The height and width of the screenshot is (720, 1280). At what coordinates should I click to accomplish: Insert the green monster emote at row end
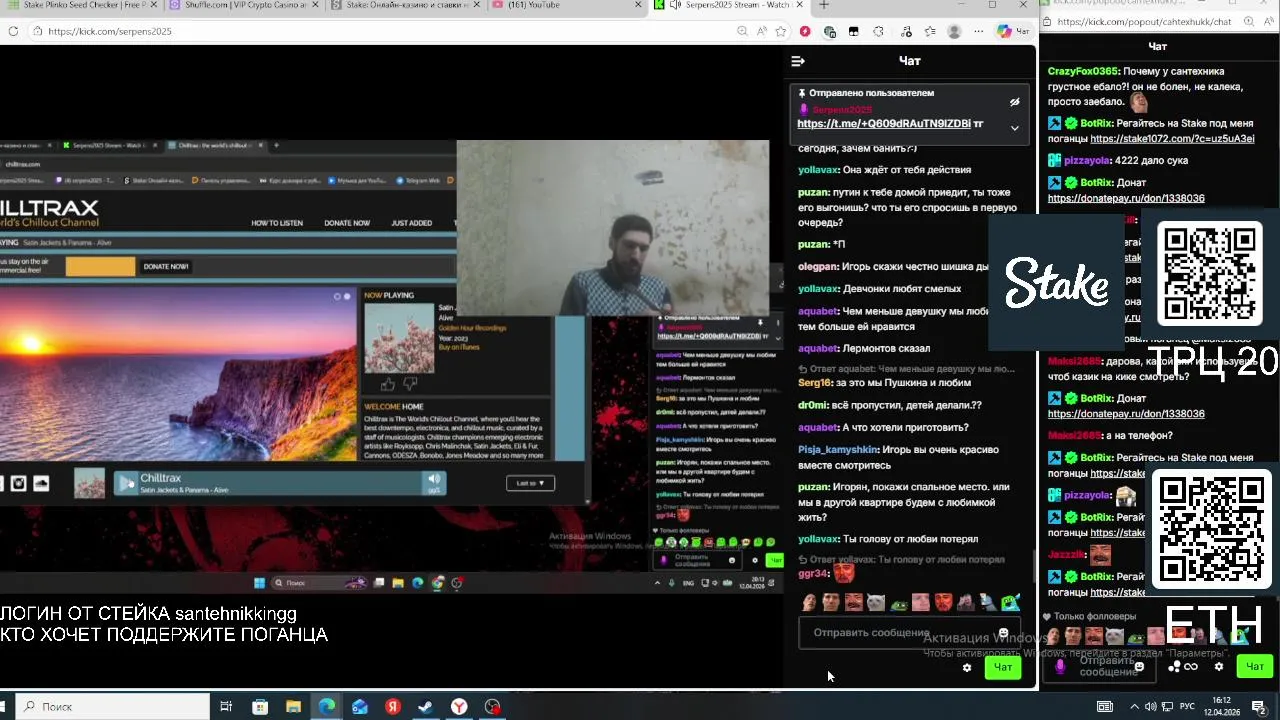click(1011, 602)
